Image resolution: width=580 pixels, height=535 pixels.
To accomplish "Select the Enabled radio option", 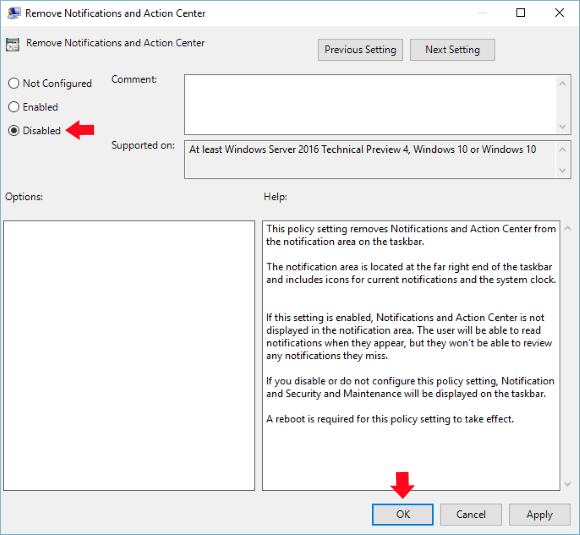I will click(14, 107).
